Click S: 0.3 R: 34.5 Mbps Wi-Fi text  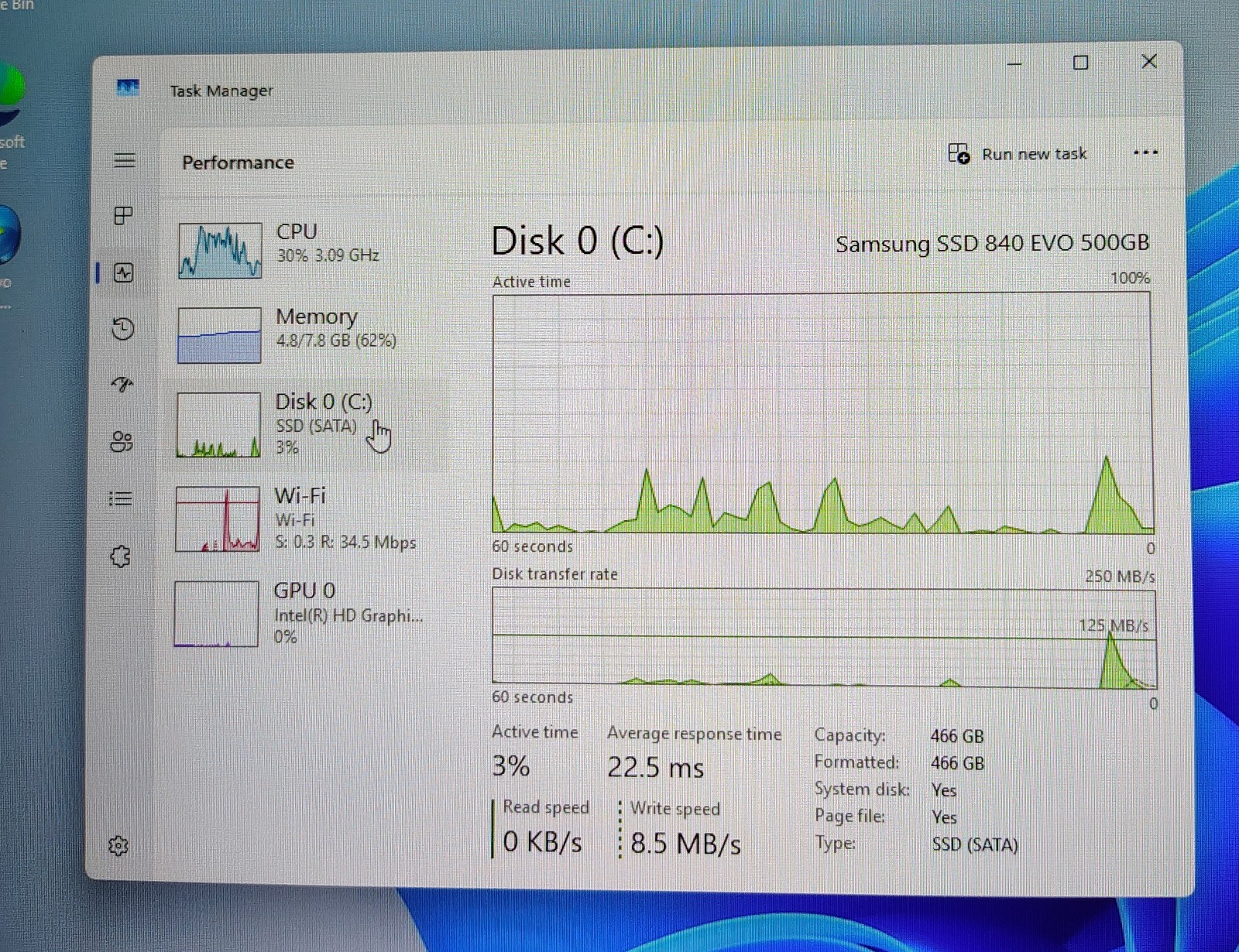pyautogui.click(x=345, y=543)
